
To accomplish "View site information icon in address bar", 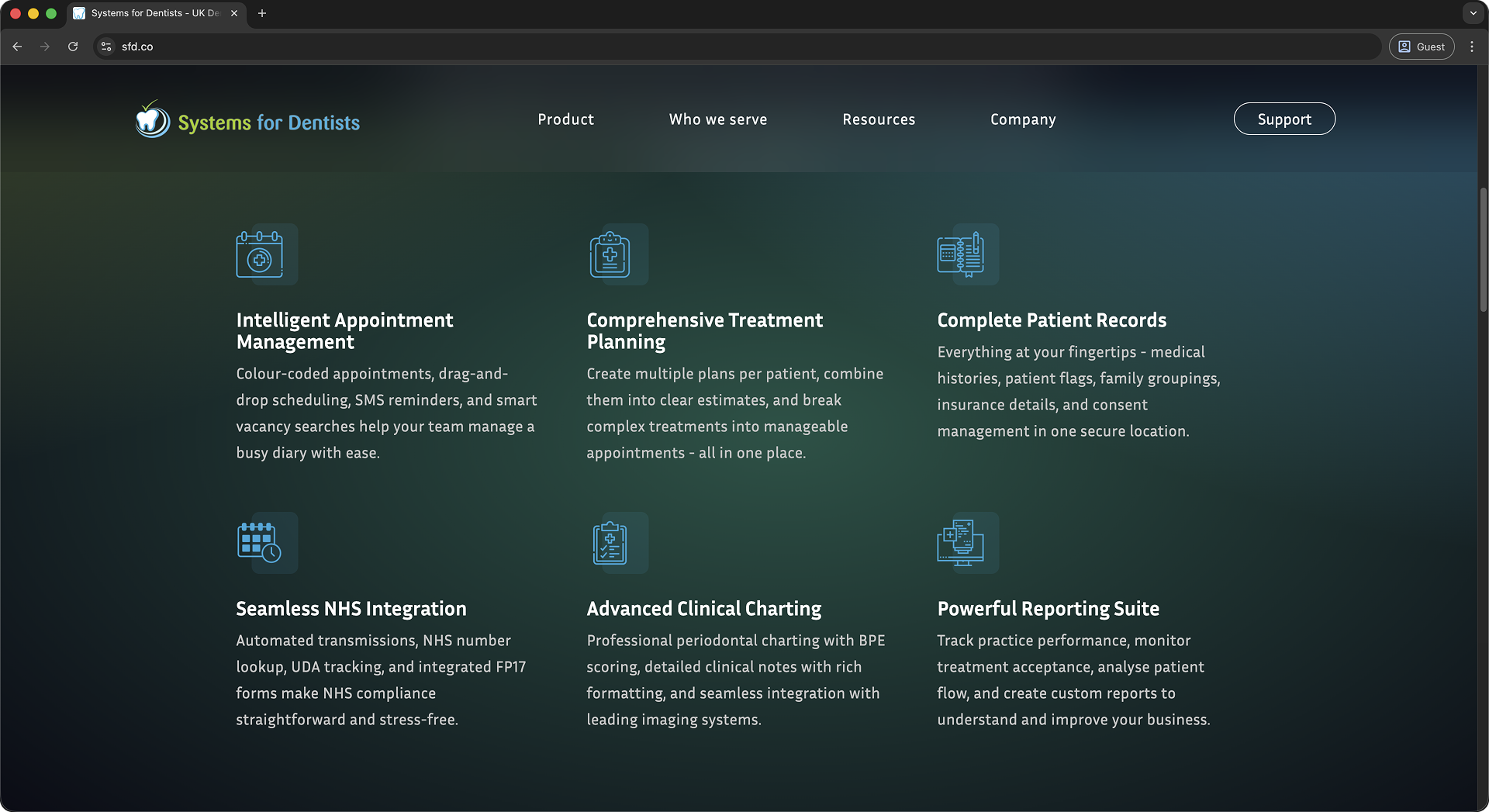I will point(106,47).
